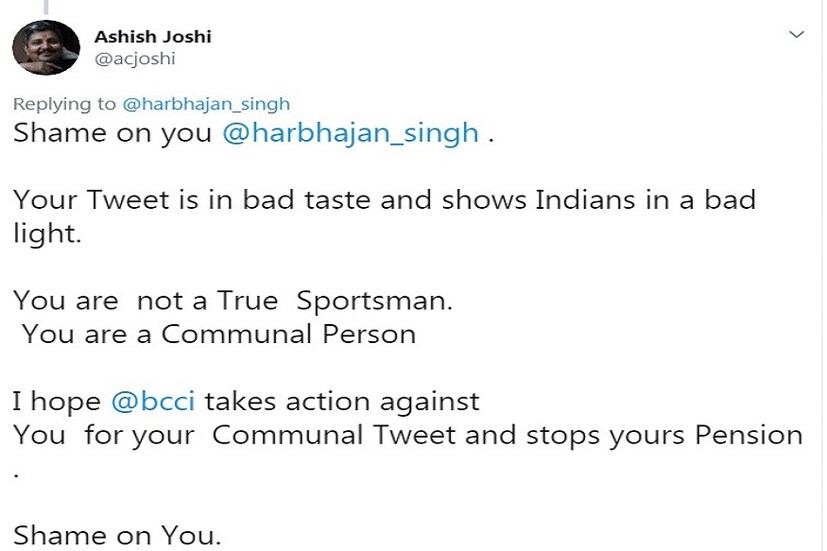Open the @bcci mention link

click(154, 402)
